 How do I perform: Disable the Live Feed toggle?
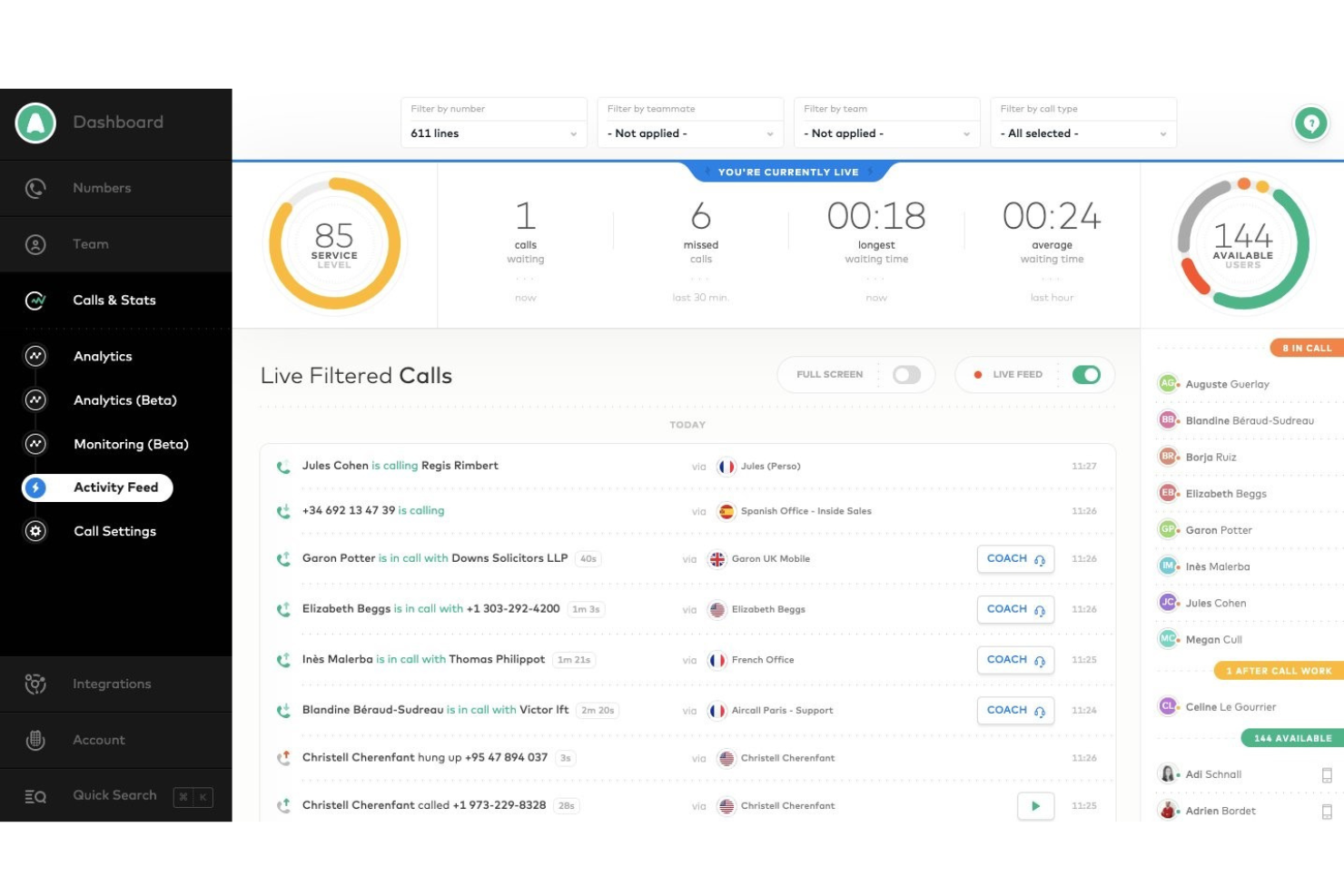coord(1086,374)
